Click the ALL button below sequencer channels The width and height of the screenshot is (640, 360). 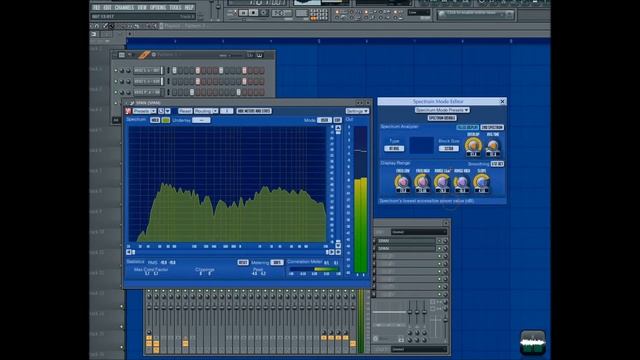(116, 120)
